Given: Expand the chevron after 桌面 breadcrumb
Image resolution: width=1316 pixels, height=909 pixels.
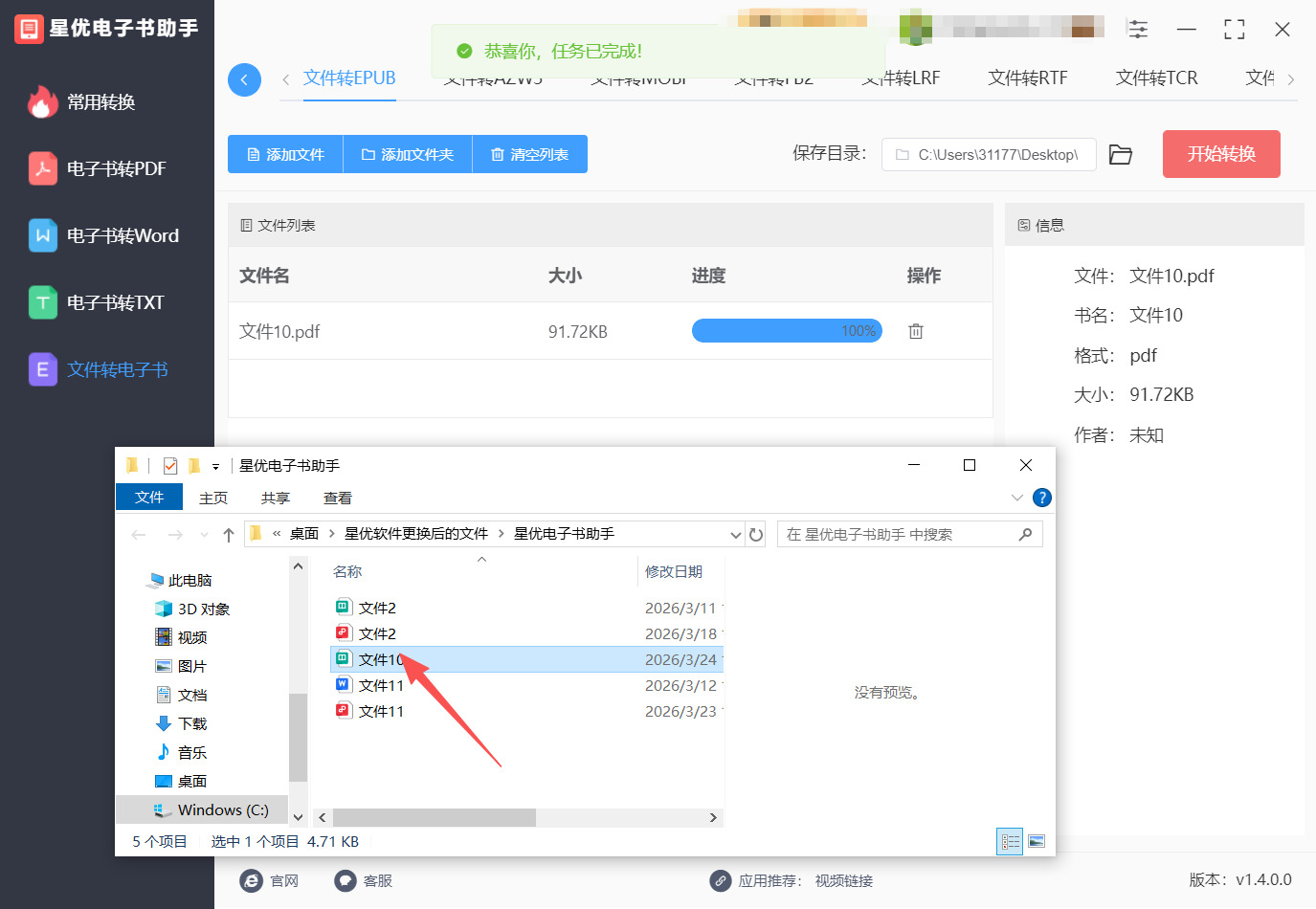Looking at the screenshot, I should point(331,534).
